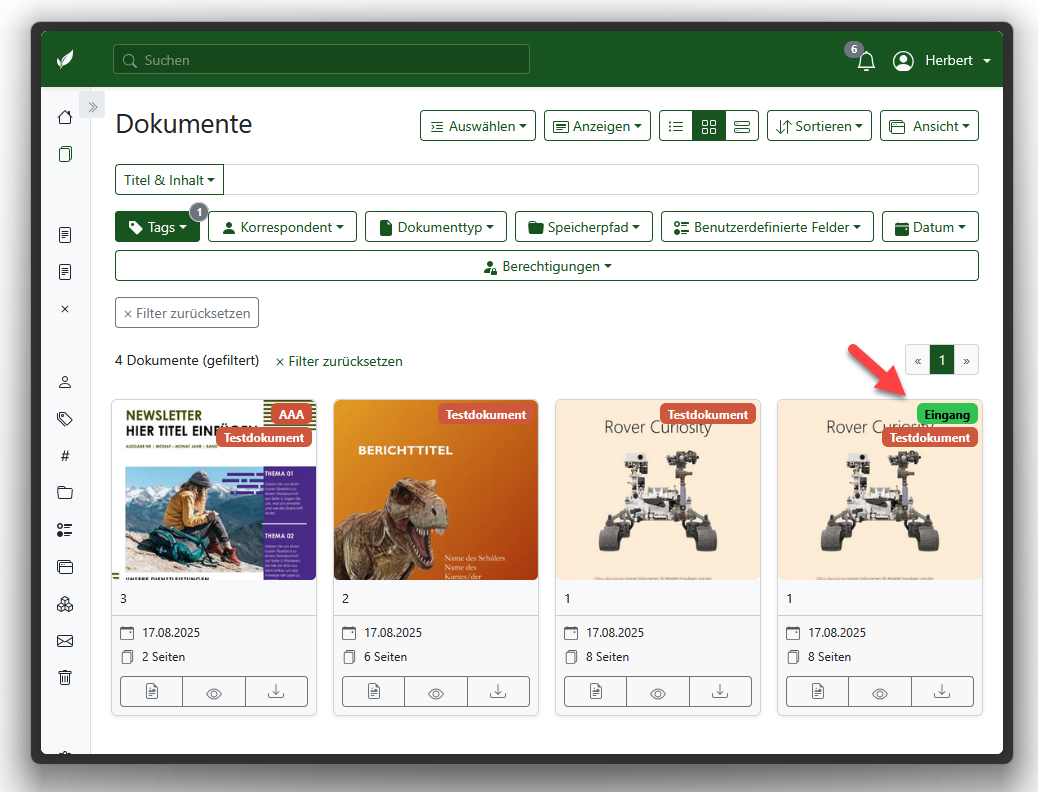Screen dimensions: 1038x792
Task: Preview the newsletter document with eye icon
Action: pos(214,692)
